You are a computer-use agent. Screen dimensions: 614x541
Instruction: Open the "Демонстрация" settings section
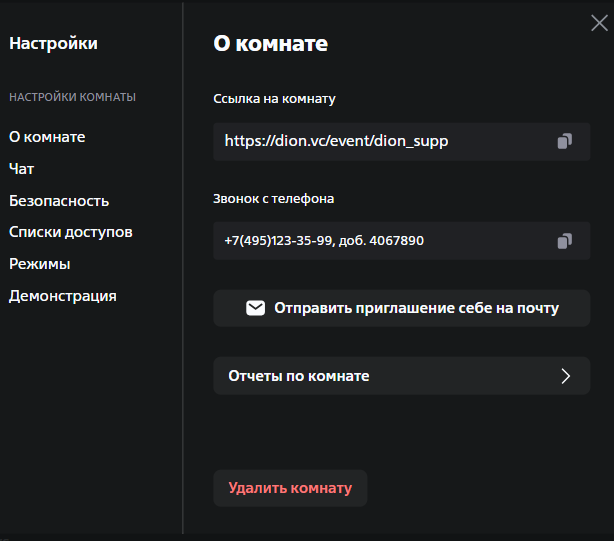click(x=63, y=296)
